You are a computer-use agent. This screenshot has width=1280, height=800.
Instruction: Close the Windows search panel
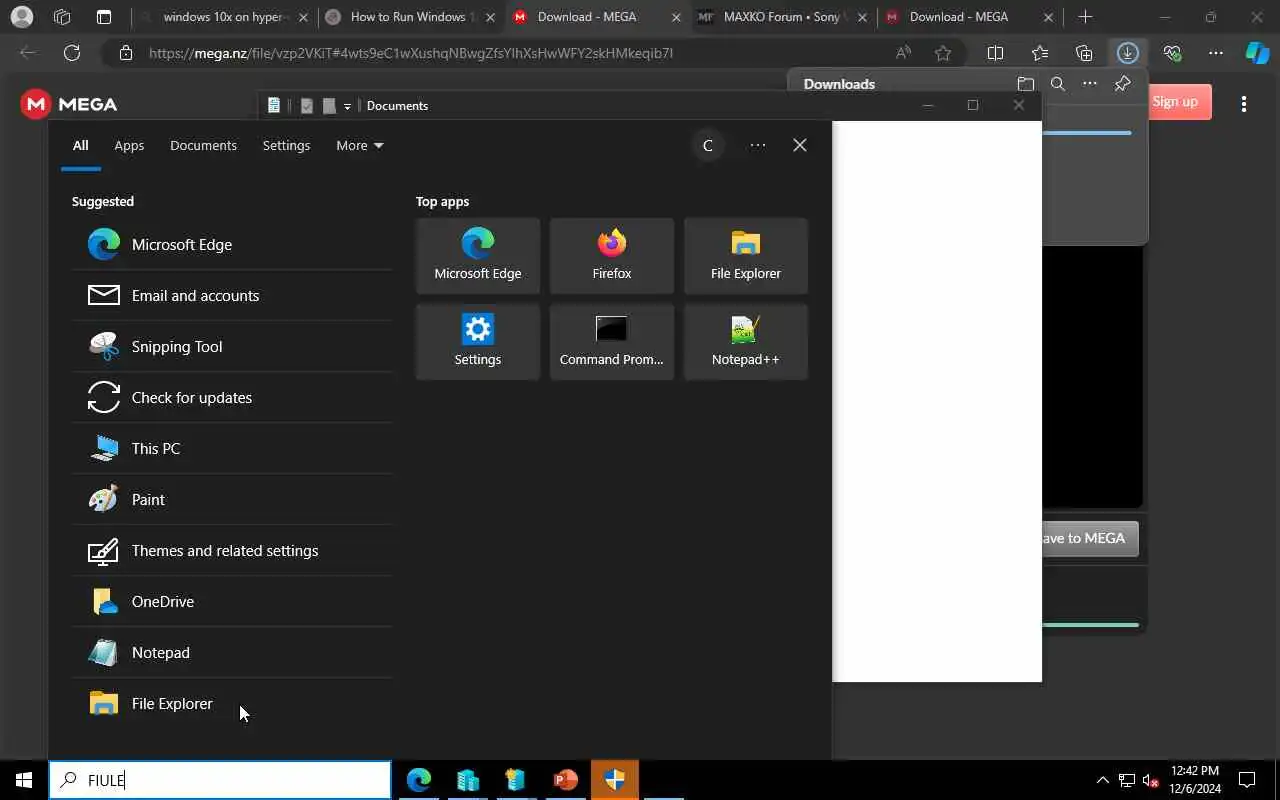pos(800,145)
